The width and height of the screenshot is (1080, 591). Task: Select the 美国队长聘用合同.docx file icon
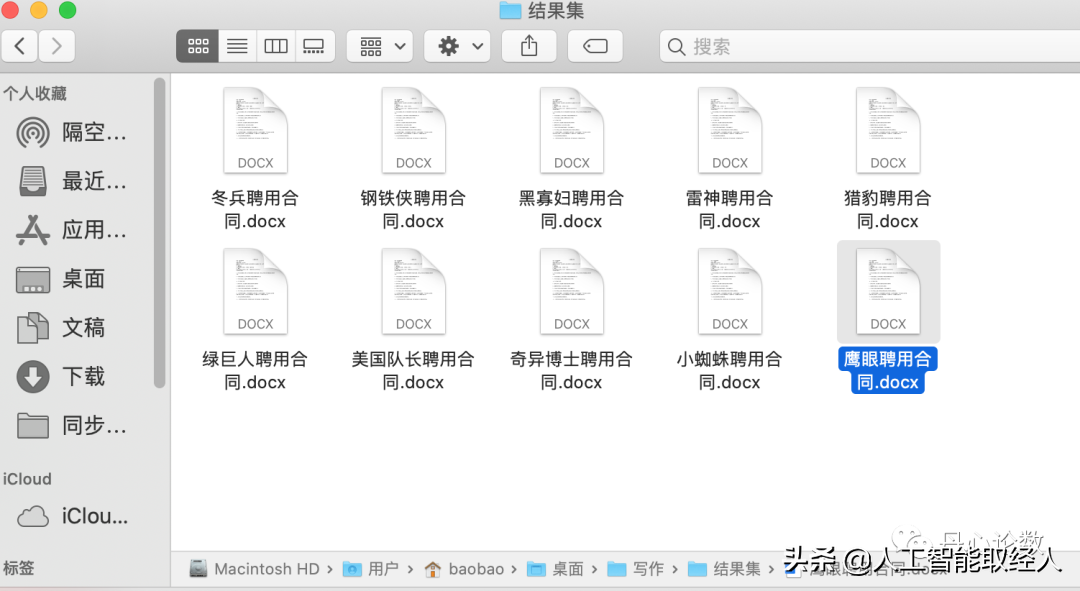point(413,291)
